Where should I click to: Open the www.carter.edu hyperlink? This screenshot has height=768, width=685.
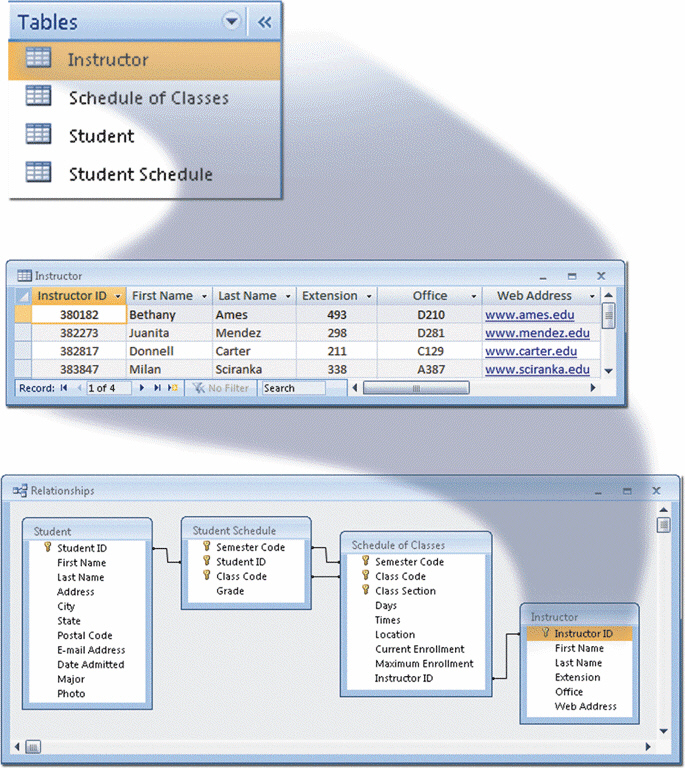coord(531,352)
